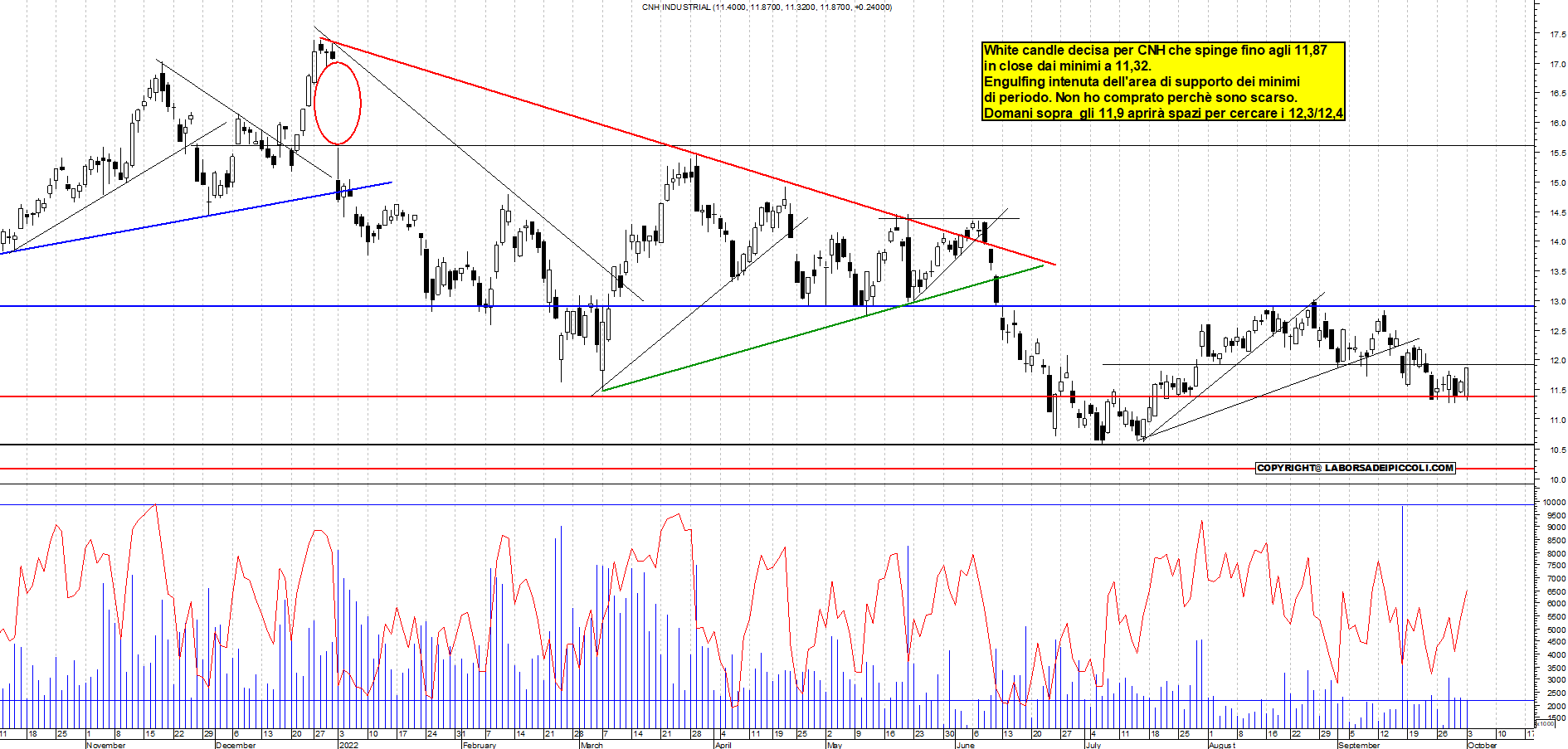Image resolution: width=1568 pixels, height=749 pixels.
Task: Click the 4000 volume axis label
Action: (1556, 655)
